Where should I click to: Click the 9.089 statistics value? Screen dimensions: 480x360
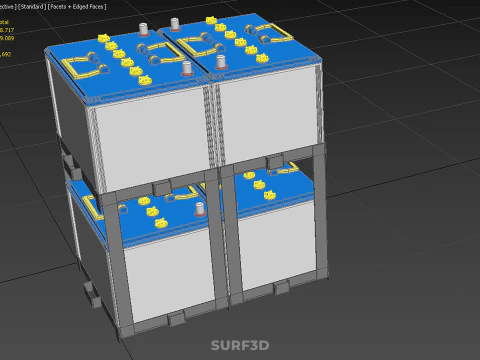point(7,38)
